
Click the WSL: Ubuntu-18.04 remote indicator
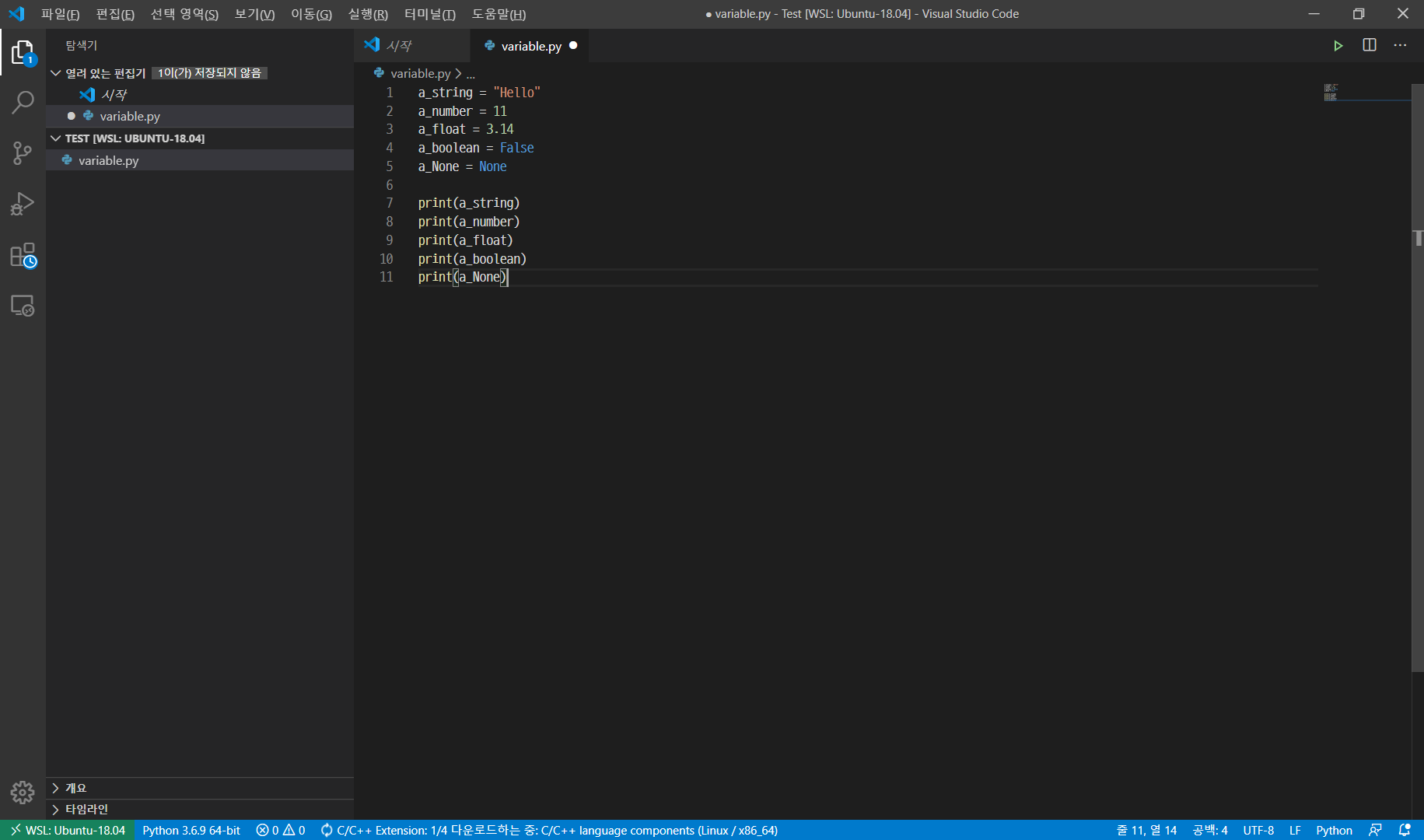(68, 830)
